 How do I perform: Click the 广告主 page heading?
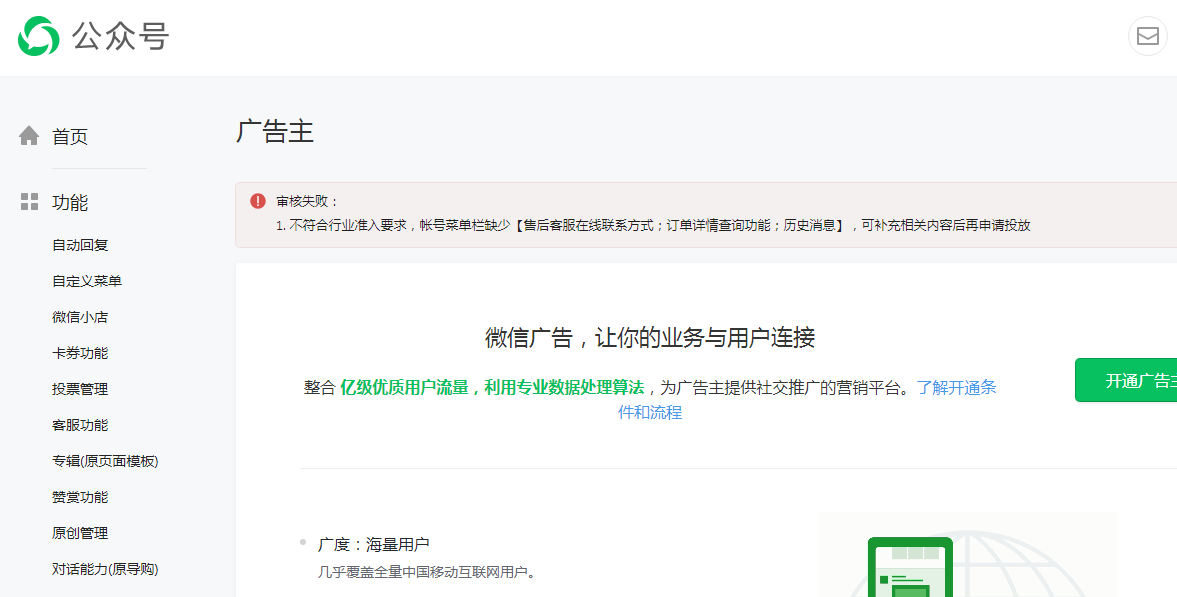tap(275, 131)
